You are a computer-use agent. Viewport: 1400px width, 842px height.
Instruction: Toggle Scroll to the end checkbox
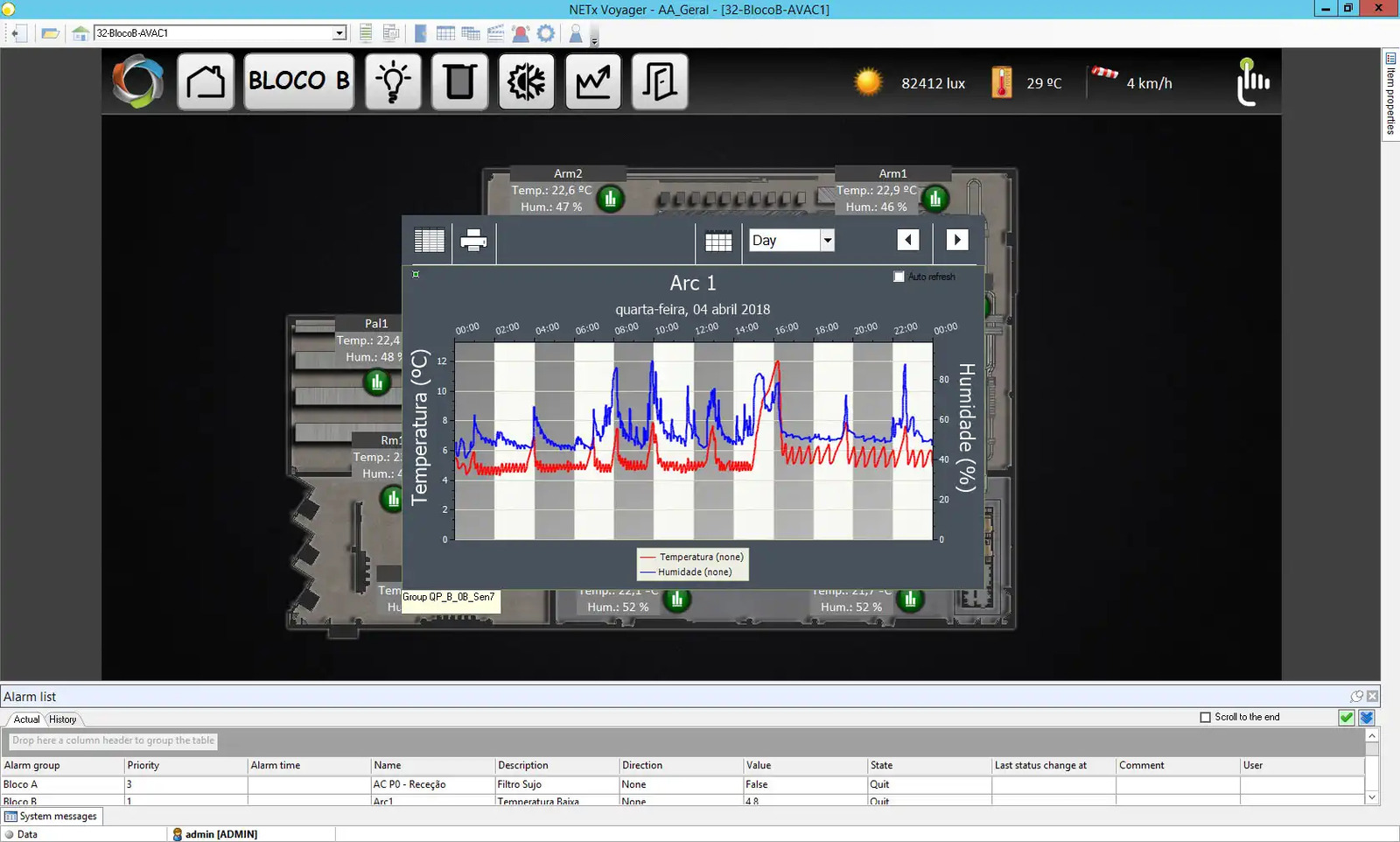click(x=1206, y=717)
